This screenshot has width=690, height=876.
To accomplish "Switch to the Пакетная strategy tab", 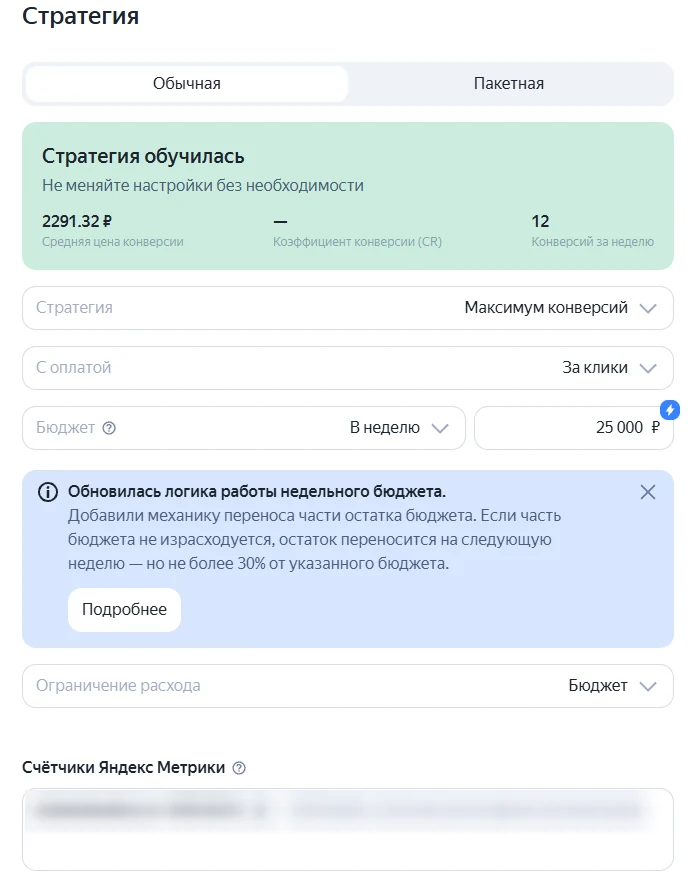I will coord(508,84).
